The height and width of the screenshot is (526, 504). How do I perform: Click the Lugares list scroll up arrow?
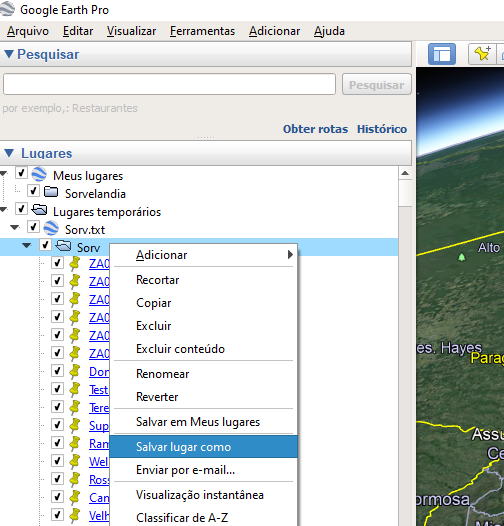pos(405,173)
